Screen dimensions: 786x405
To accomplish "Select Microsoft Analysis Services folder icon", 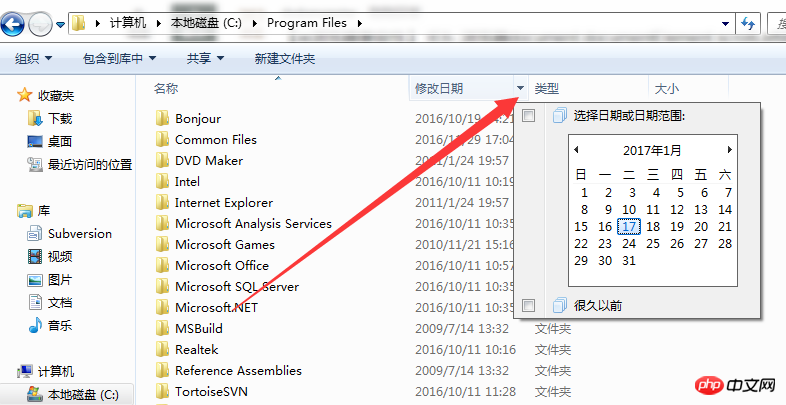I will (x=162, y=224).
